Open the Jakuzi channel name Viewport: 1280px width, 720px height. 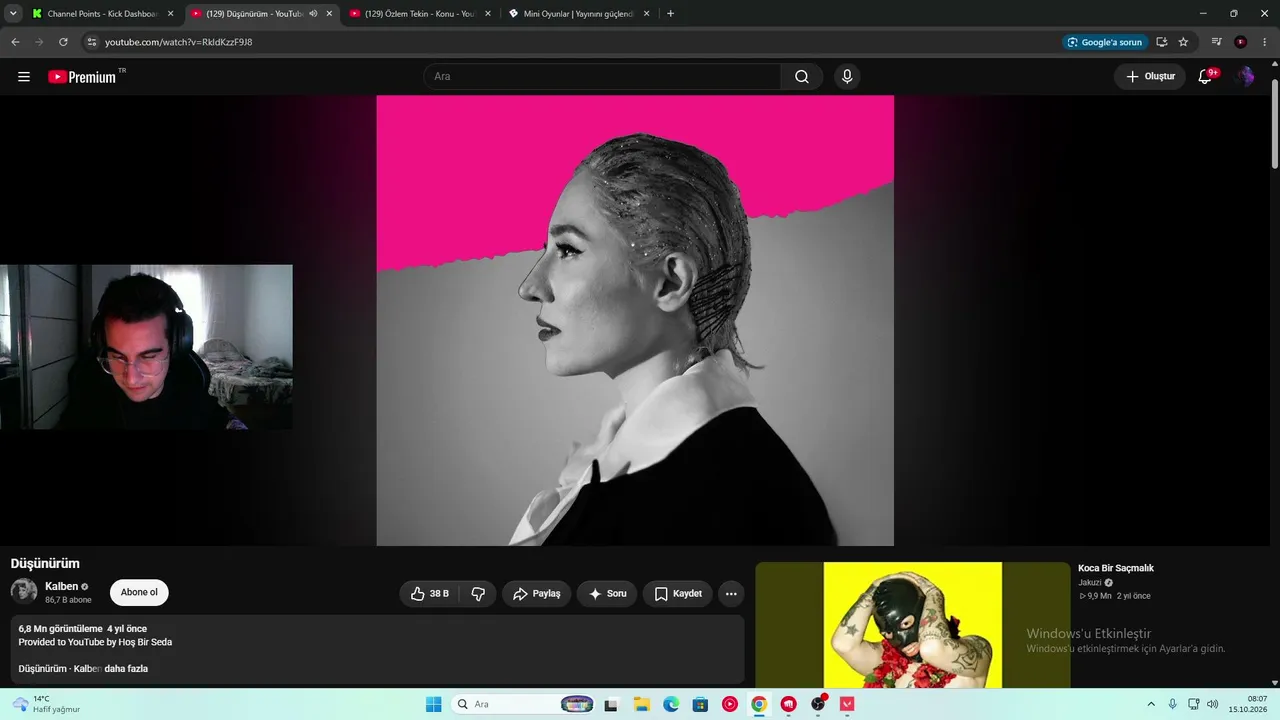[1089, 583]
